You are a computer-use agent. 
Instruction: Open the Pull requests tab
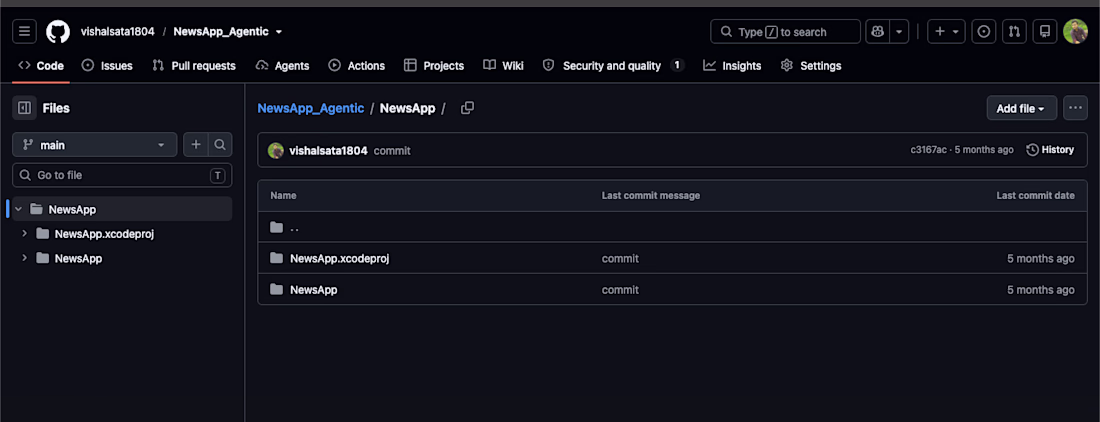click(x=194, y=66)
